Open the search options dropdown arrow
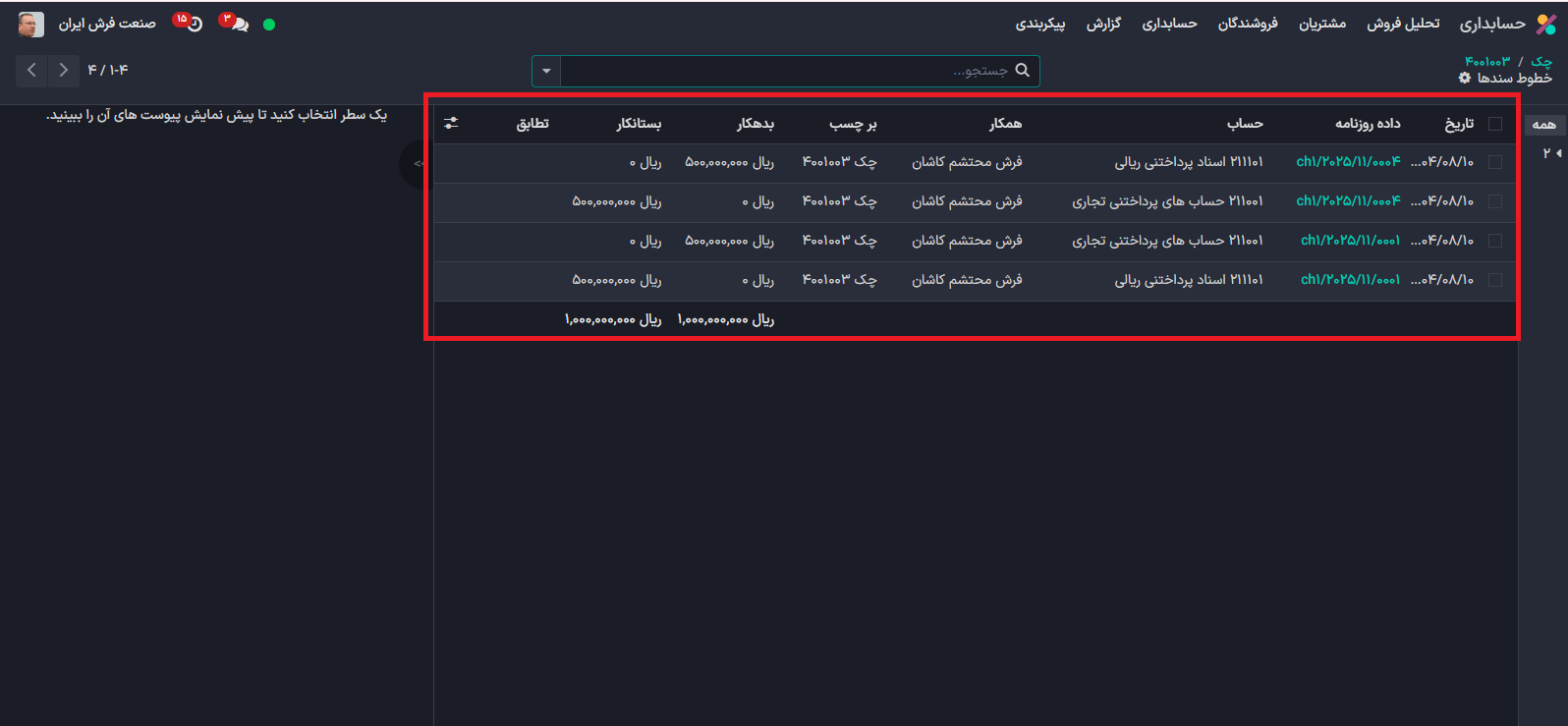 [x=546, y=71]
